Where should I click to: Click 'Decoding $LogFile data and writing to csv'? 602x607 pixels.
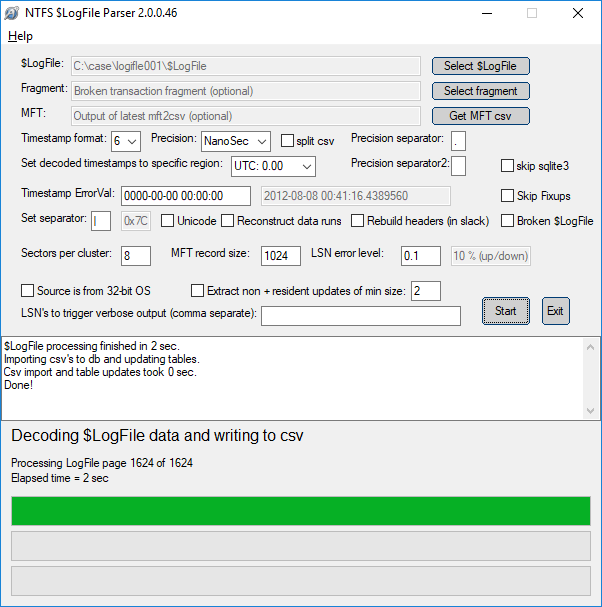(x=157, y=436)
